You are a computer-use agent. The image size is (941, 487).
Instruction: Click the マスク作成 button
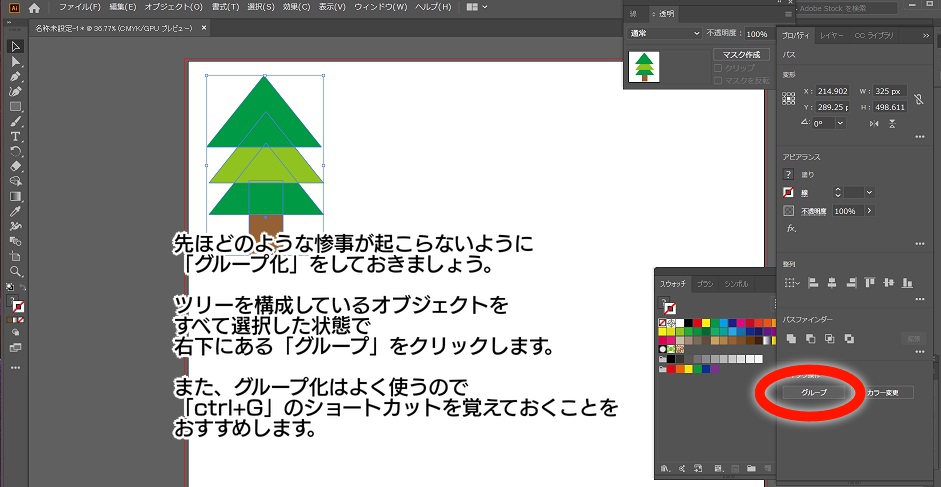pos(742,55)
